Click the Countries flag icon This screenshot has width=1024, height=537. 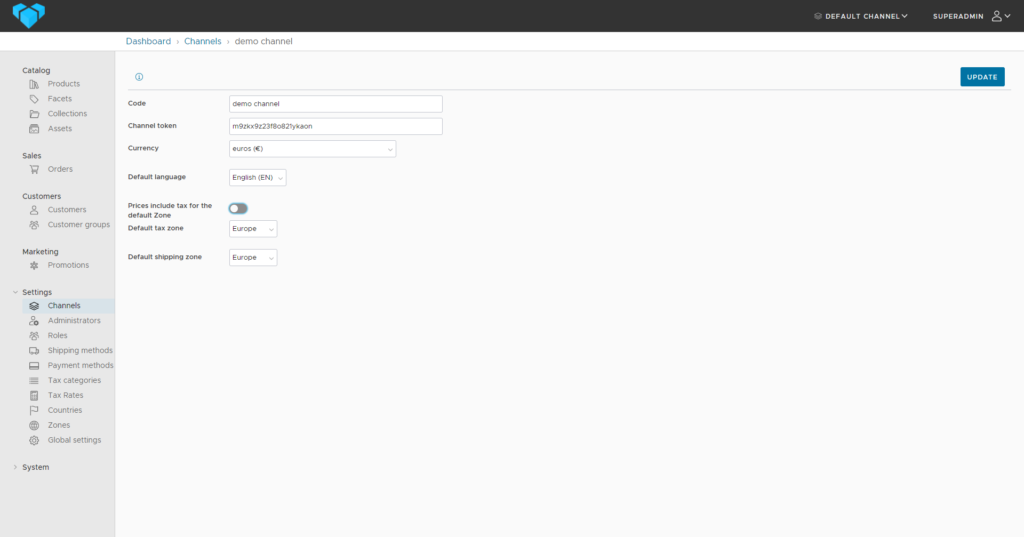pos(34,411)
